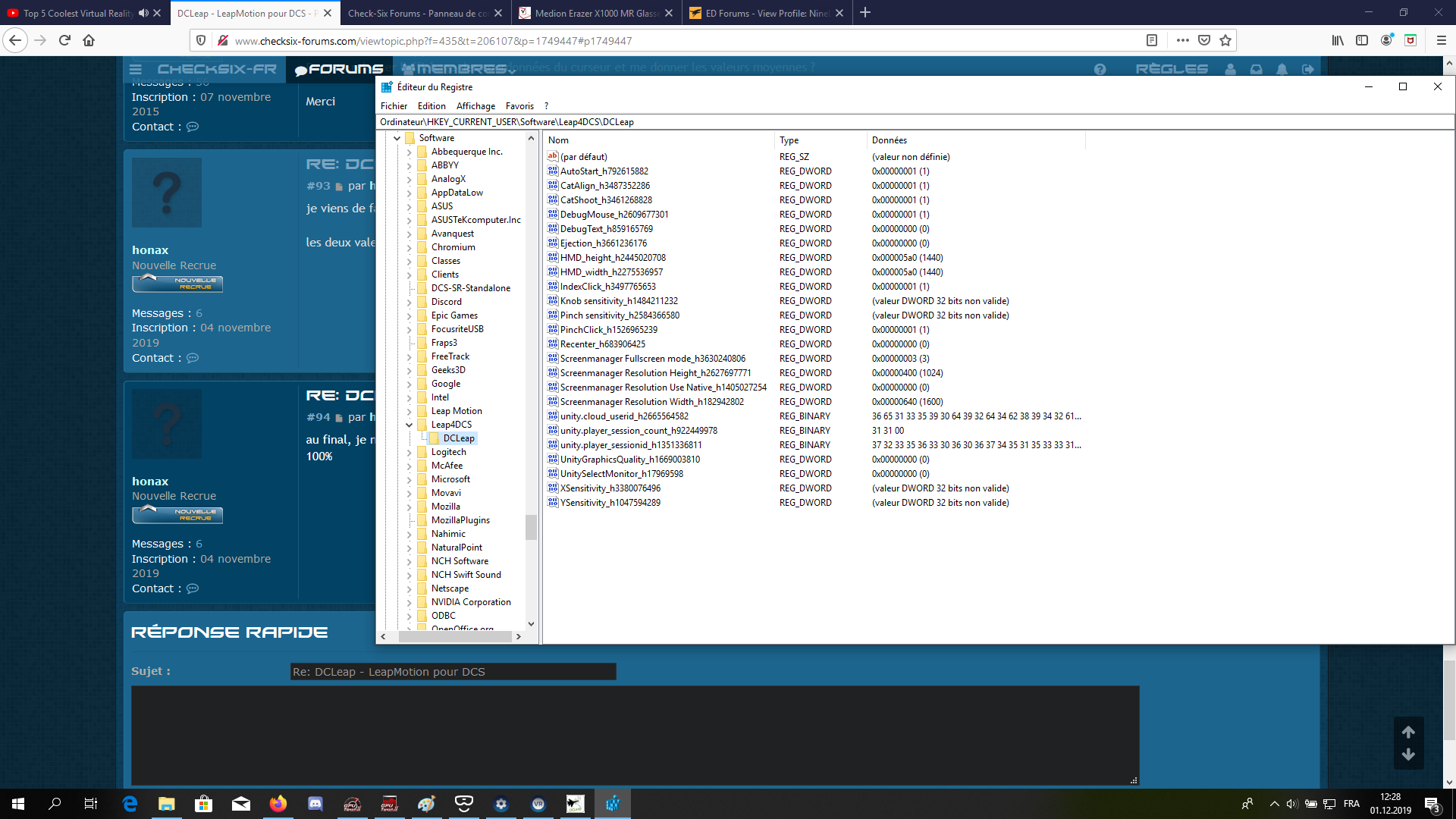The image size is (1456, 819).
Task: Open the Favoris menu in registry editor
Action: click(x=519, y=106)
